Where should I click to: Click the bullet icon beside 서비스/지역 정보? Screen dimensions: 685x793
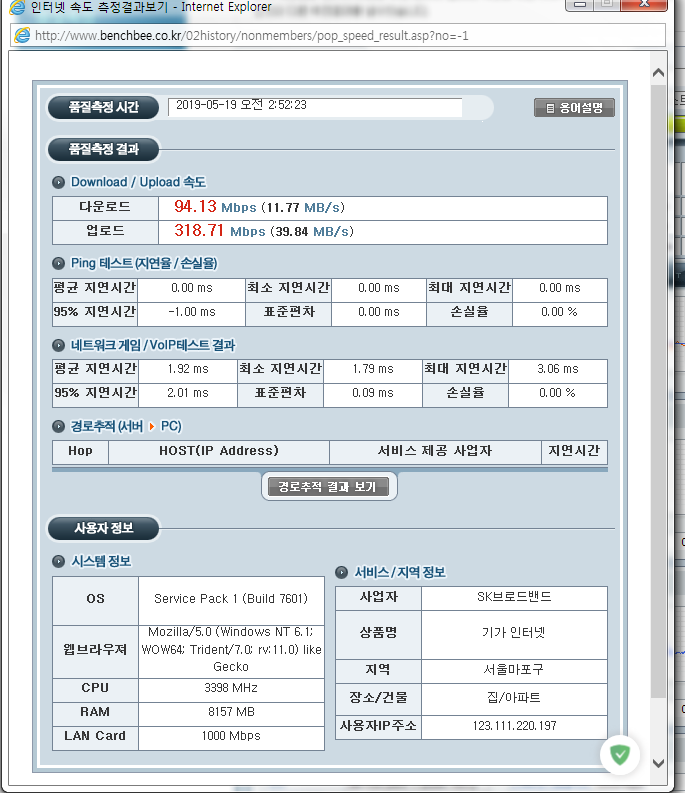(342, 572)
